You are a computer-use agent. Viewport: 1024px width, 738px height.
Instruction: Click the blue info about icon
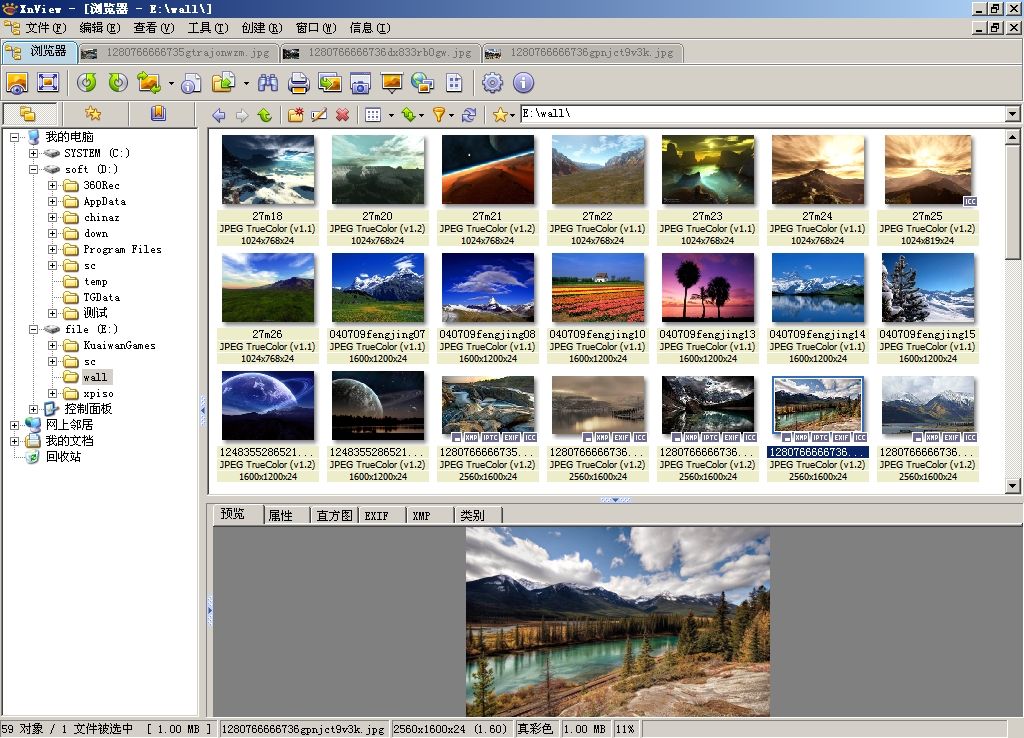(x=523, y=83)
